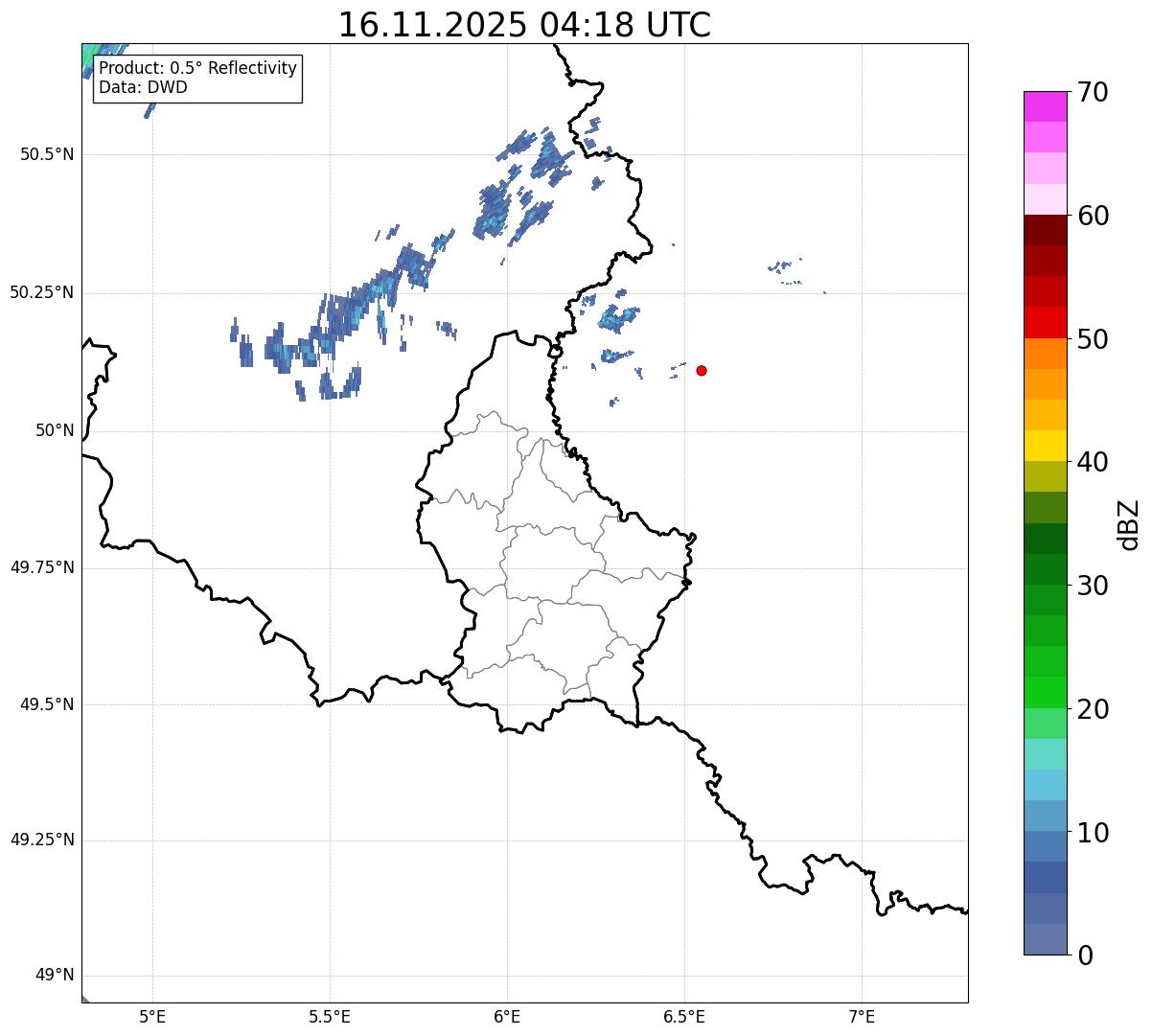Image resolution: width=1152 pixels, height=1036 pixels.
Task: Click the yellow colorbar segment above 40
Action: pyautogui.click(x=1046, y=446)
